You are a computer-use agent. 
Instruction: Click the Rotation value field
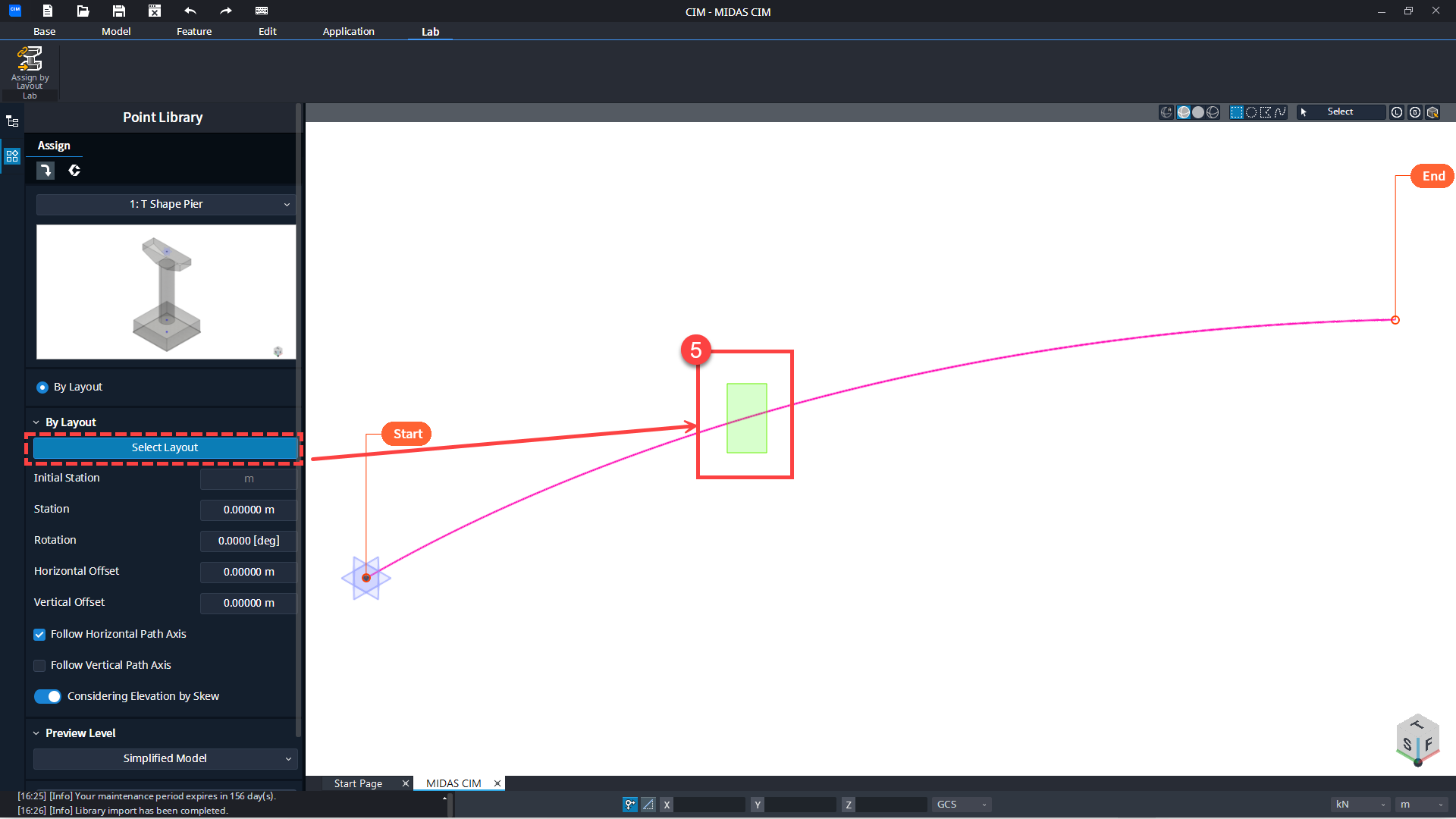(249, 541)
